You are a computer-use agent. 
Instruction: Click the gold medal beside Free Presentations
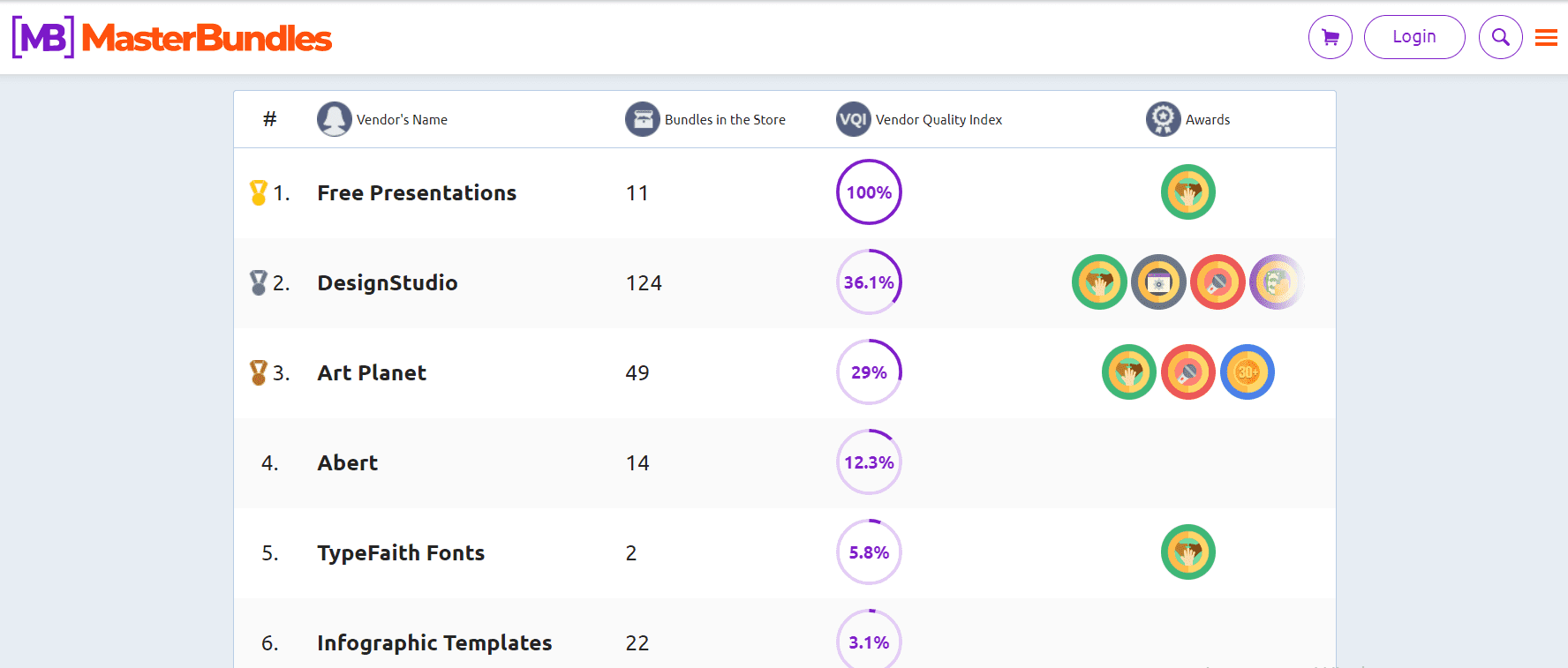[259, 192]
